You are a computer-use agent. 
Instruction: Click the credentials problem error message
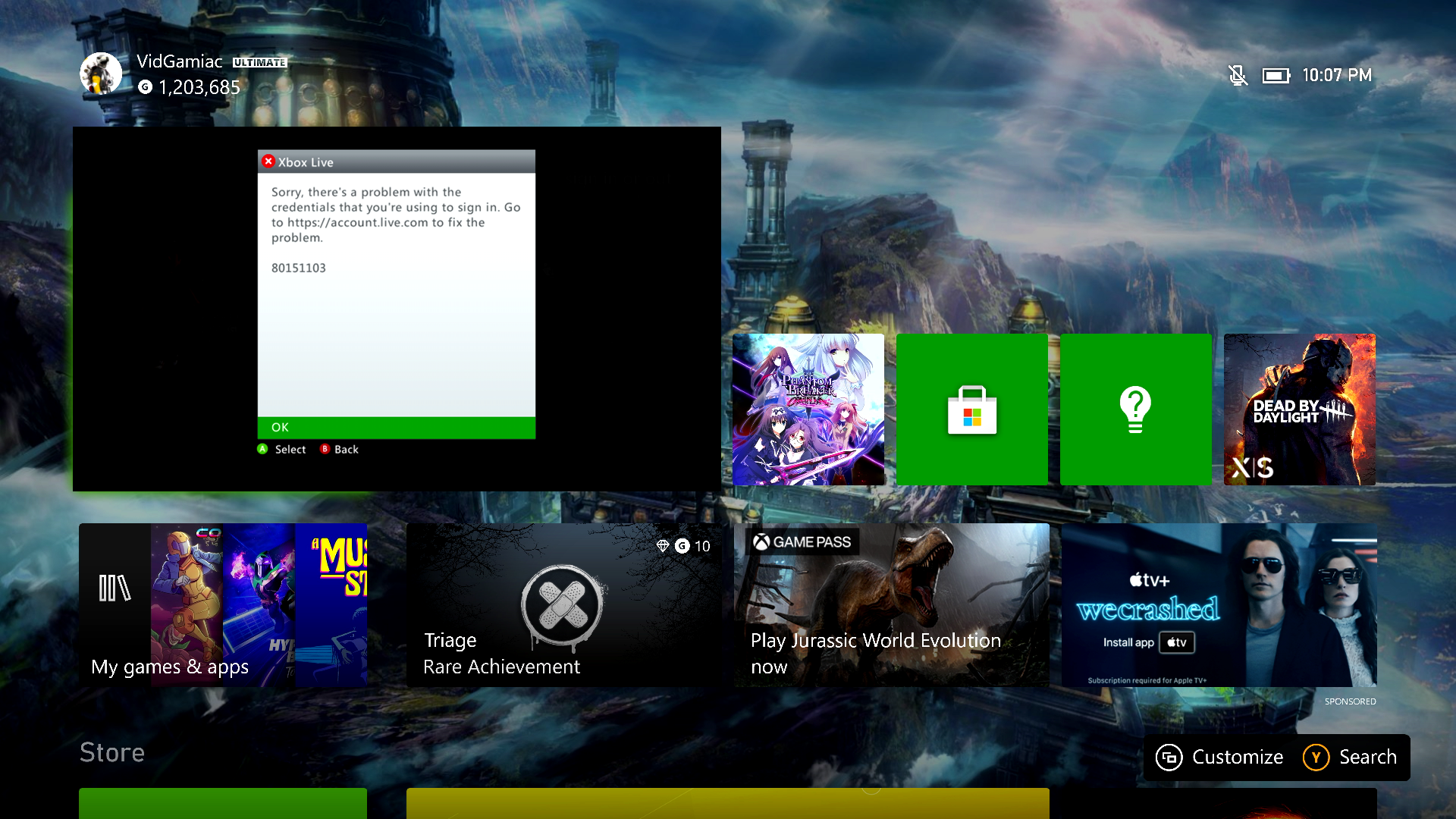click(x=396, y=215)
